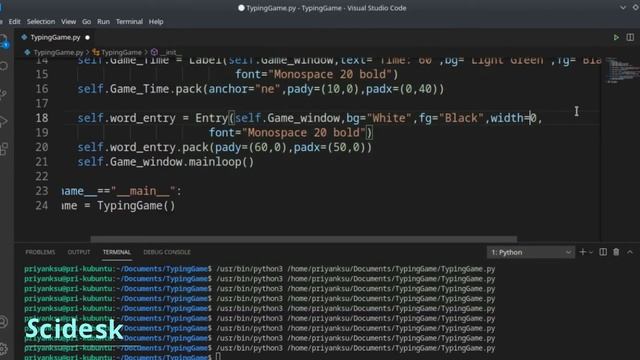Open the launch profile dropdown arrow
This screenshot has height=360, width=640.
point(591,253)
